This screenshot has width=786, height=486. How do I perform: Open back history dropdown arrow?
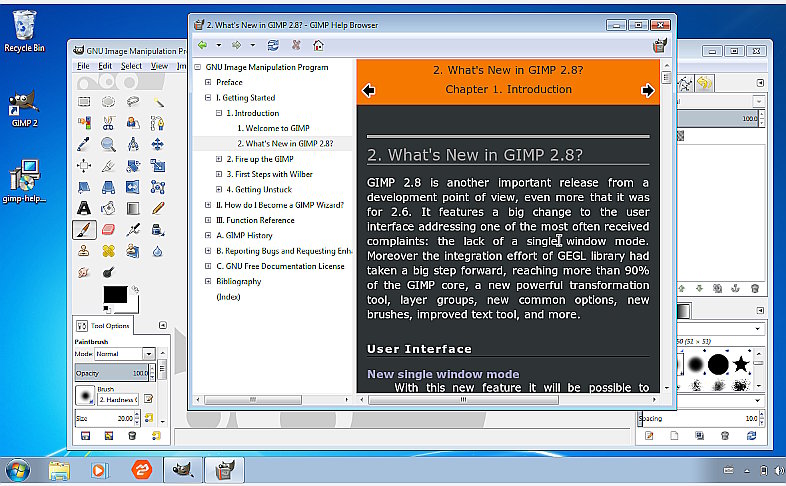(219, 45)
